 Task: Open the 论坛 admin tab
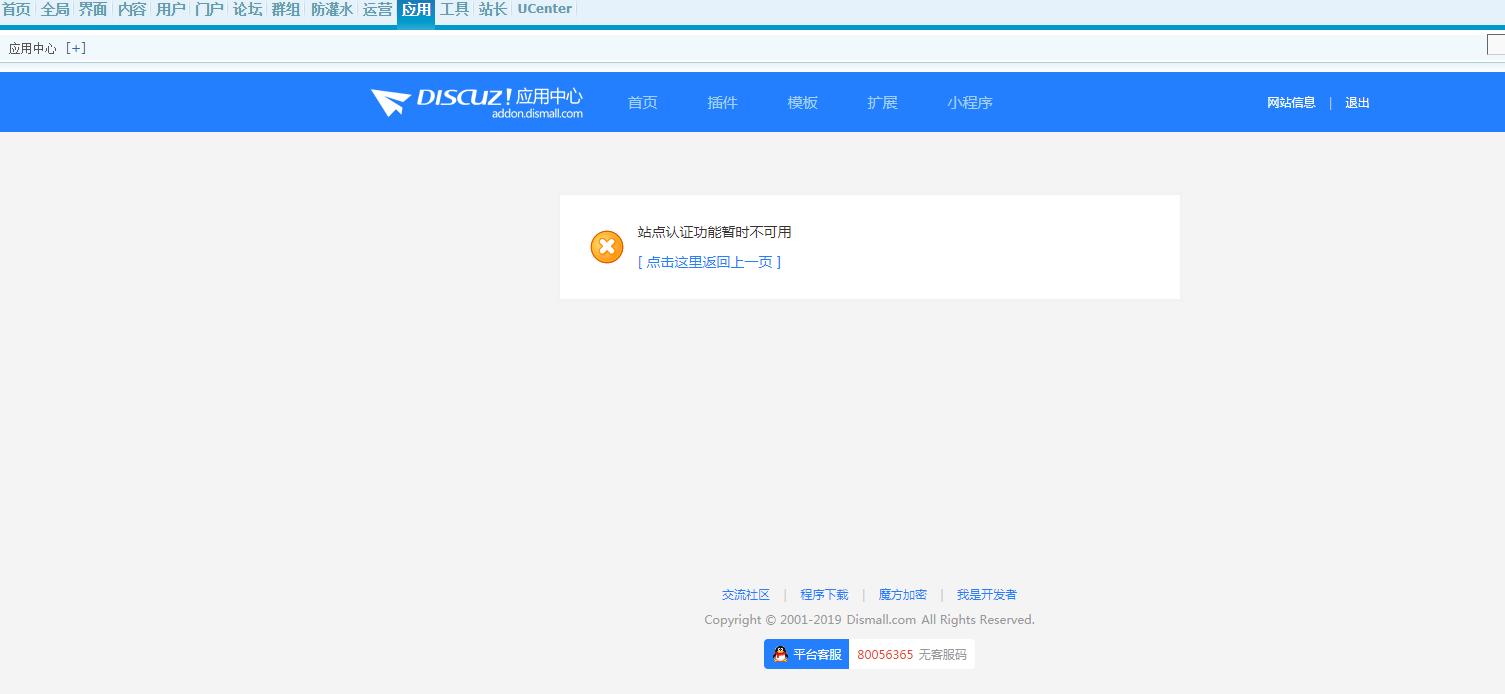247,10
